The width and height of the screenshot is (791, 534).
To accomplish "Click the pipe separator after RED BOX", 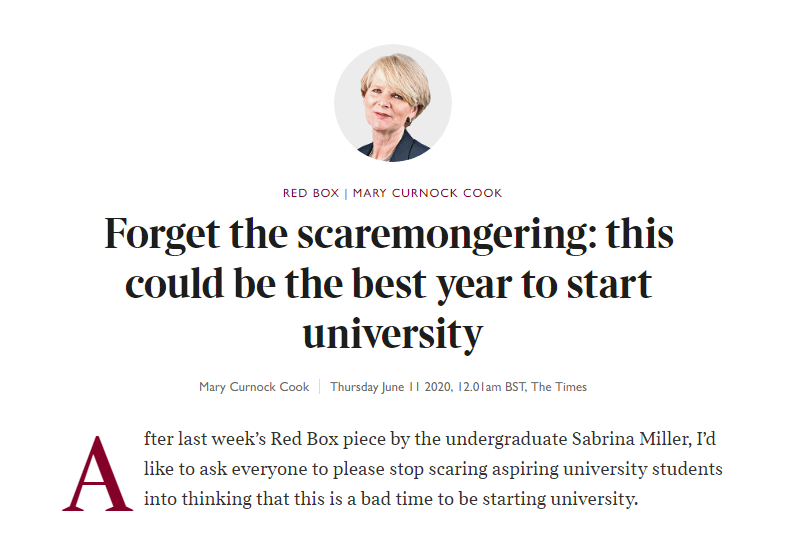I will click(x=346, y=194).
